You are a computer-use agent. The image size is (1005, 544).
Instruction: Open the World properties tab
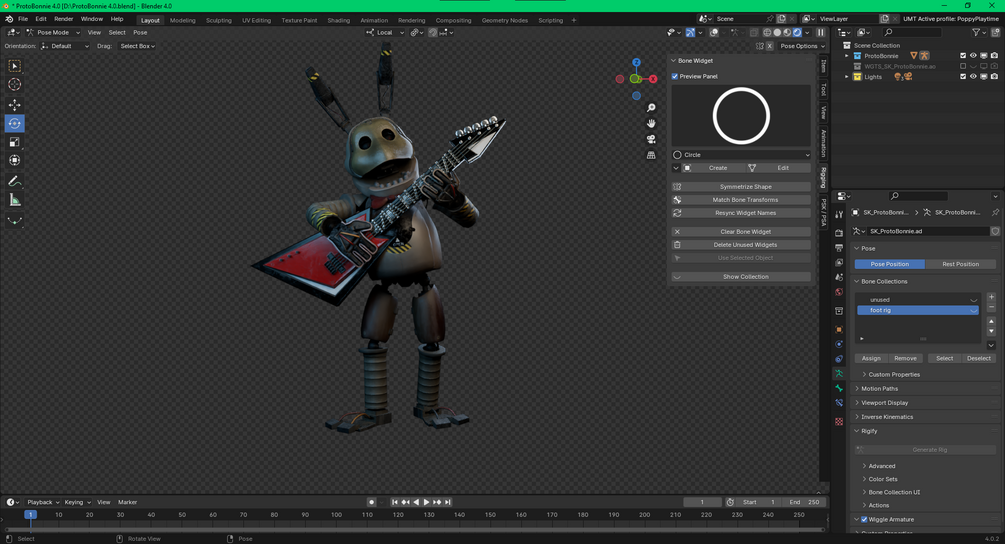pos(838,292)
